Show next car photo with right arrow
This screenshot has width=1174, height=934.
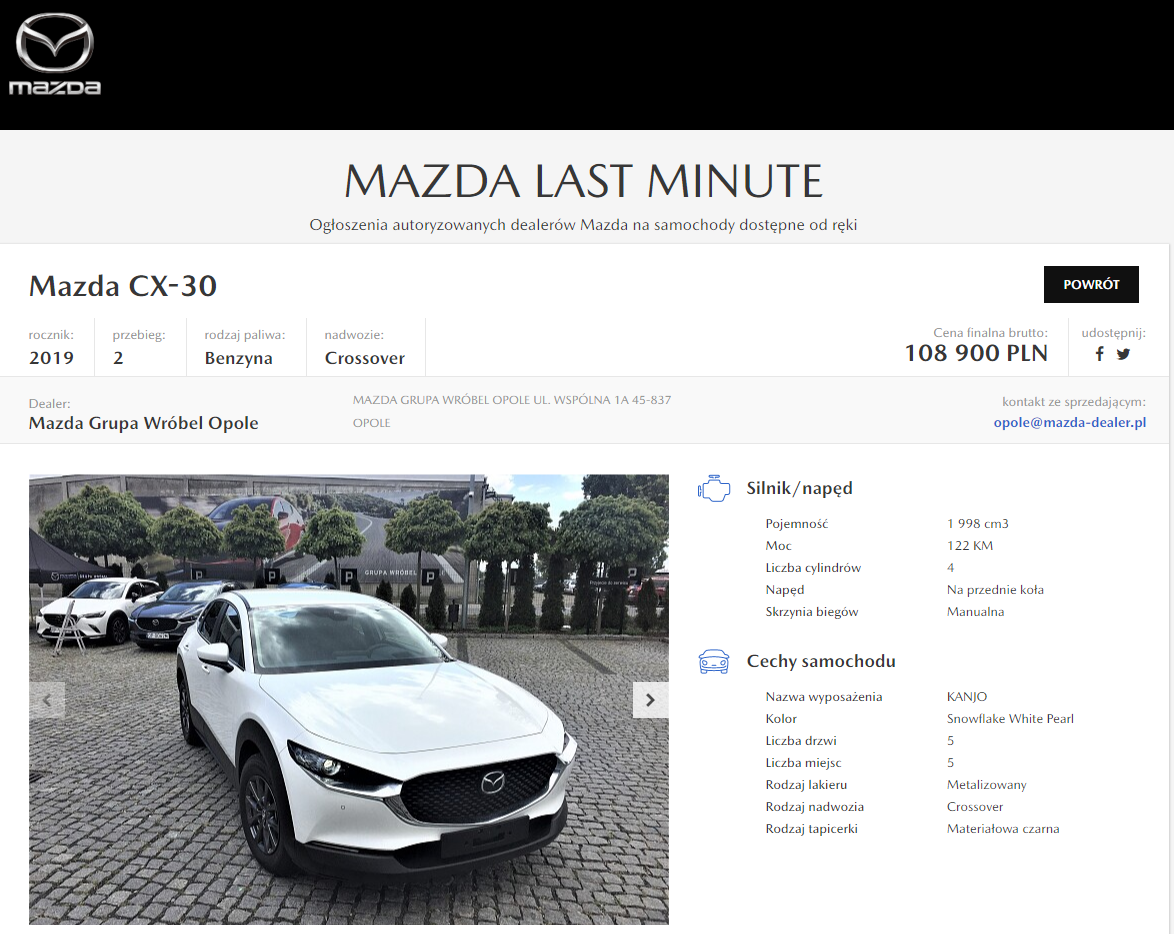[x=651, y=700]
